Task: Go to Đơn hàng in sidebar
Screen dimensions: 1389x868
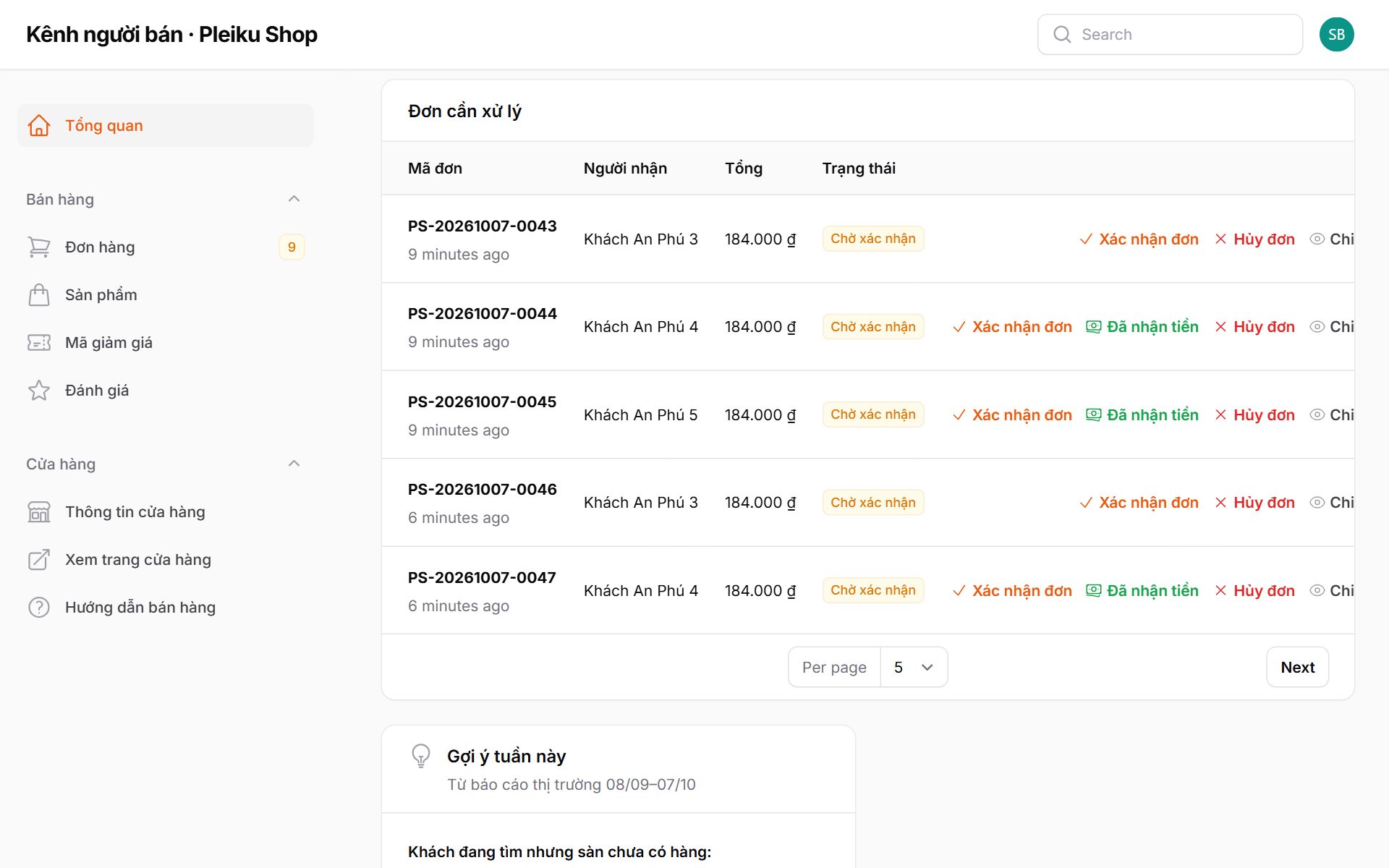Action: 165,247
